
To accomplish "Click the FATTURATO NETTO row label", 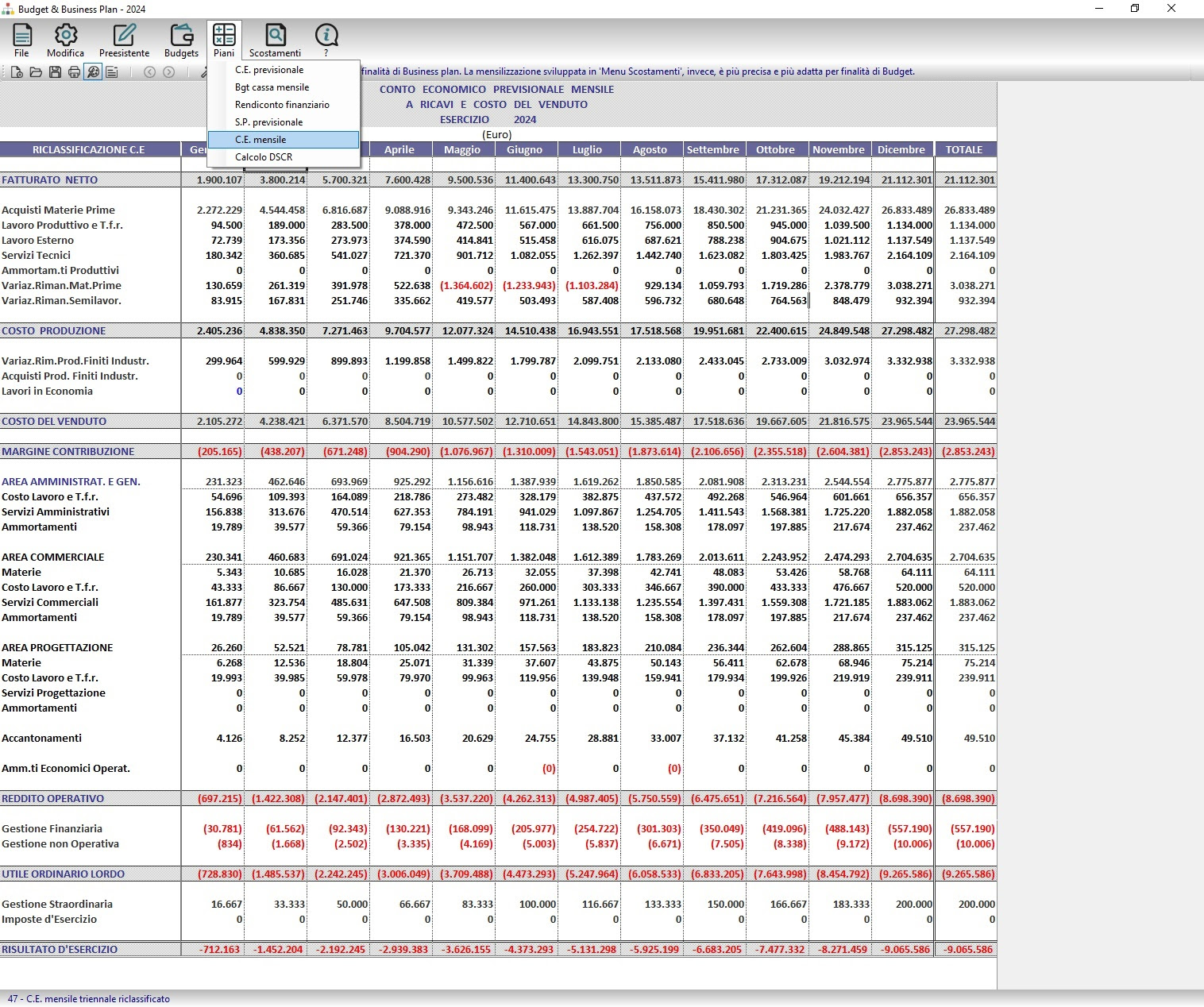I will point(50,180).
